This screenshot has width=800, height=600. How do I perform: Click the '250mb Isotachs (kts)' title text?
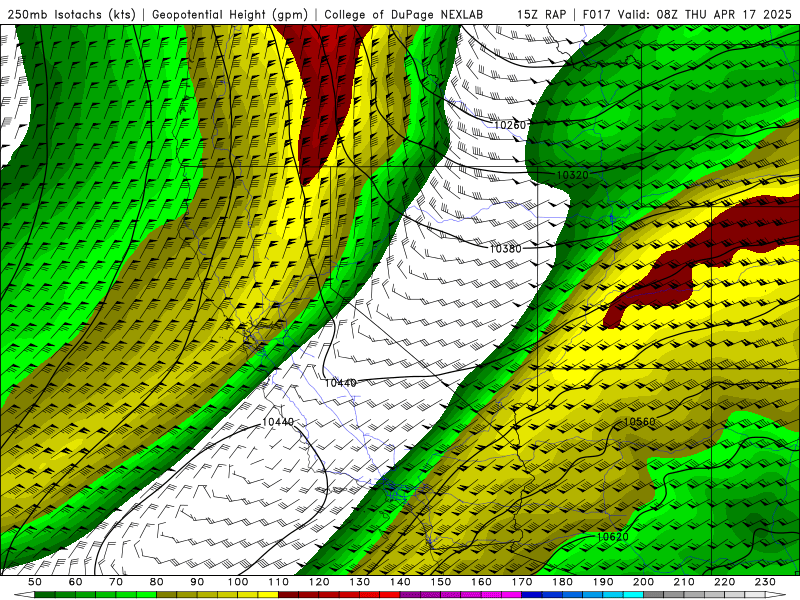[x=72, y=15]
